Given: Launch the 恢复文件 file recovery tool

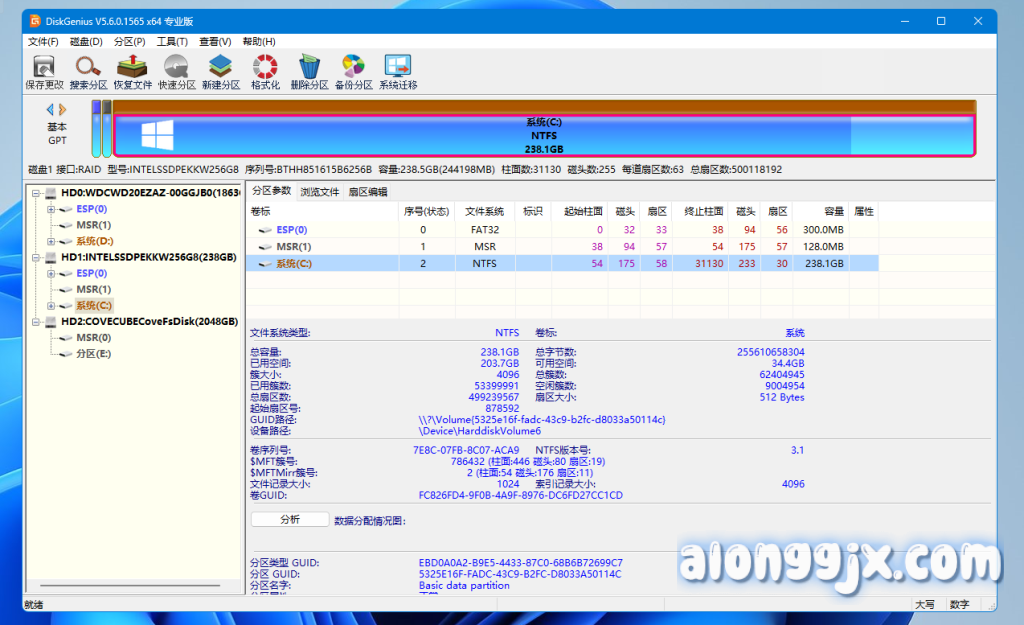Looking at the screenshot, I should click(x=132, y=68).
